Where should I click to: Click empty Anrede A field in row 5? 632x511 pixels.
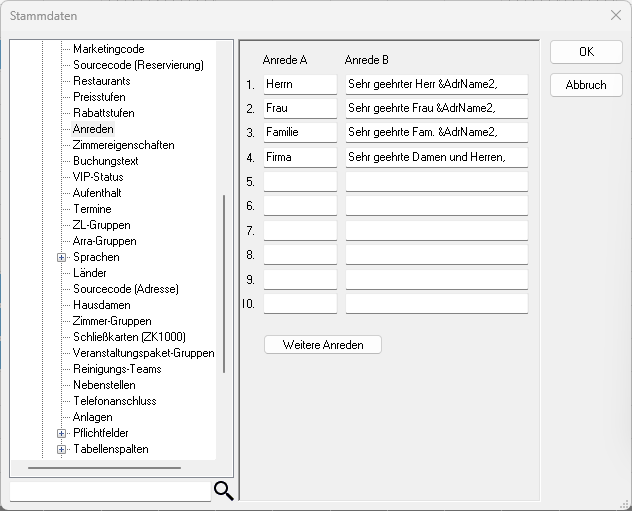pyautogui.click(x=300, y=182)
